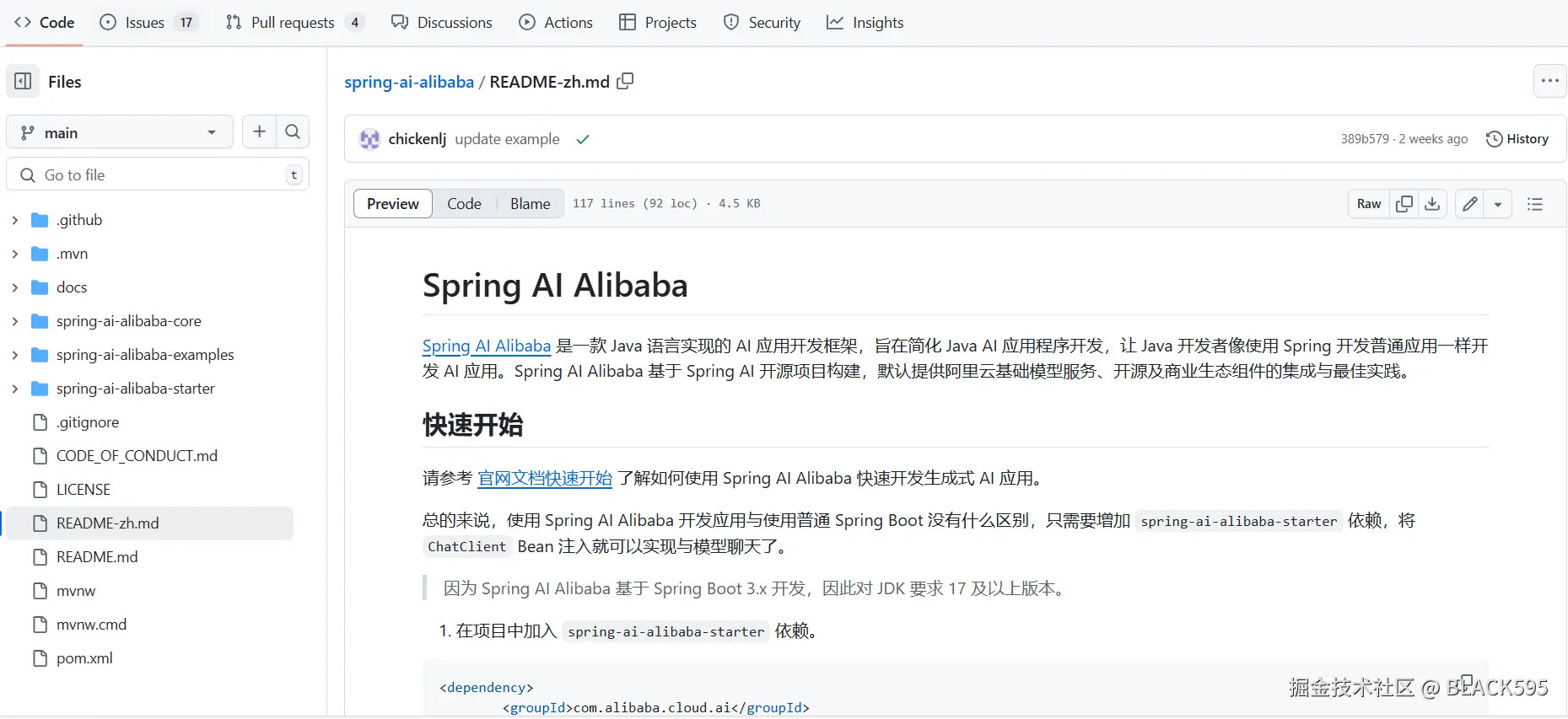This screenshot has height=719, width=1568.
Task: View the commit check status checkmark
Action: click(583, 140)
